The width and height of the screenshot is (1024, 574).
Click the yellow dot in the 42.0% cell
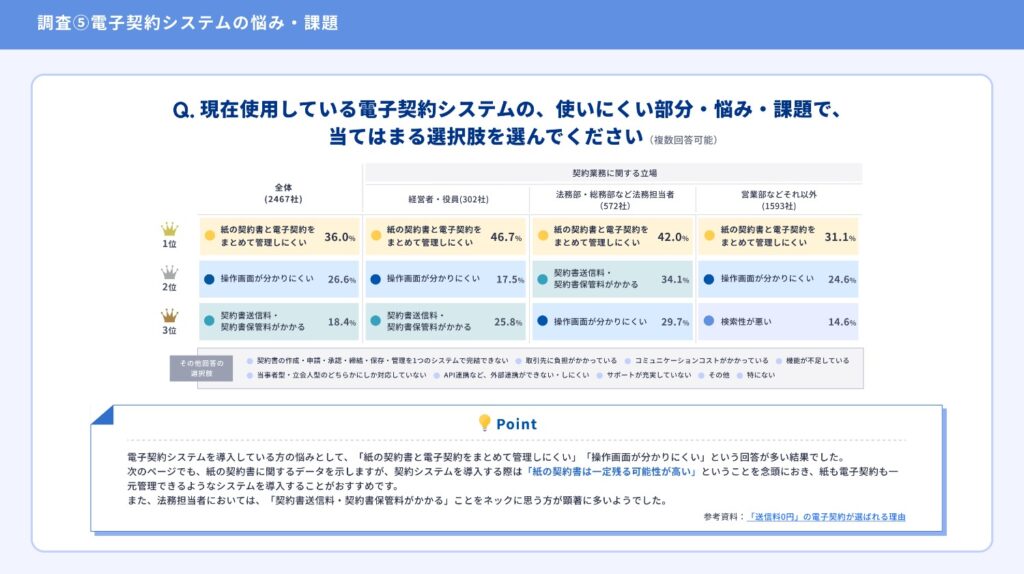(543, 236)
